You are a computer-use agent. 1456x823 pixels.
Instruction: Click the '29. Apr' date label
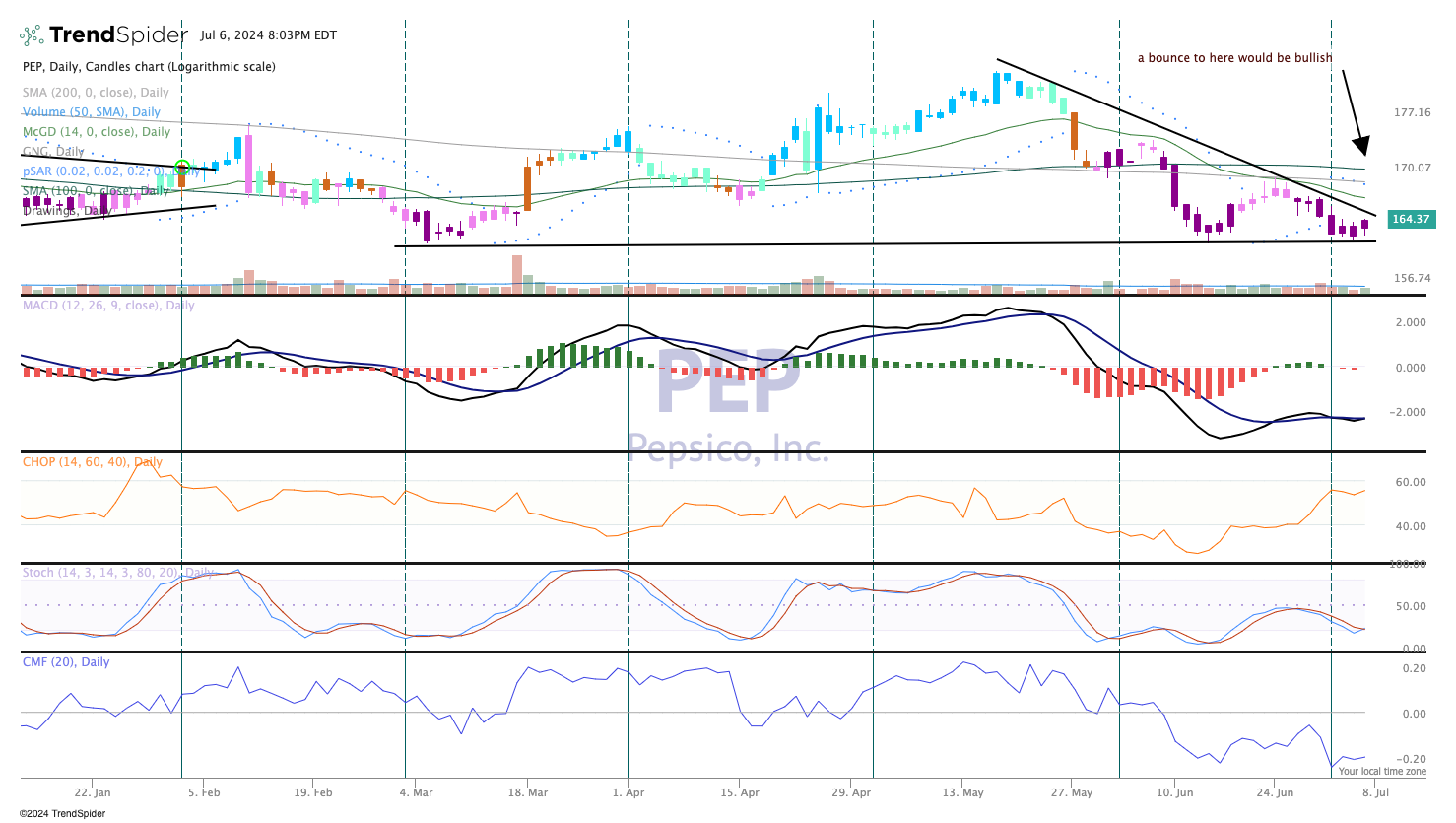tap(851, 792)
